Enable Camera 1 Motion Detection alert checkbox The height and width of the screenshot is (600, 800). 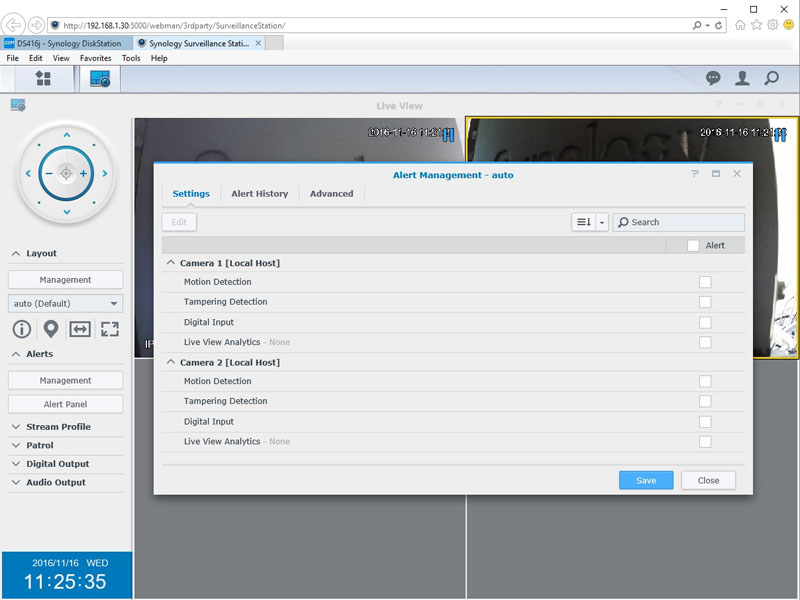(705, 282)
